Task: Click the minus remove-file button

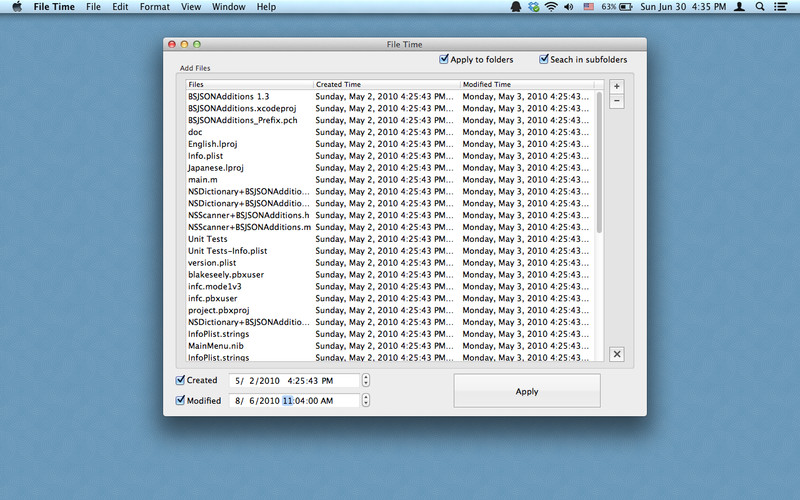Action: (x=616, y=101)
